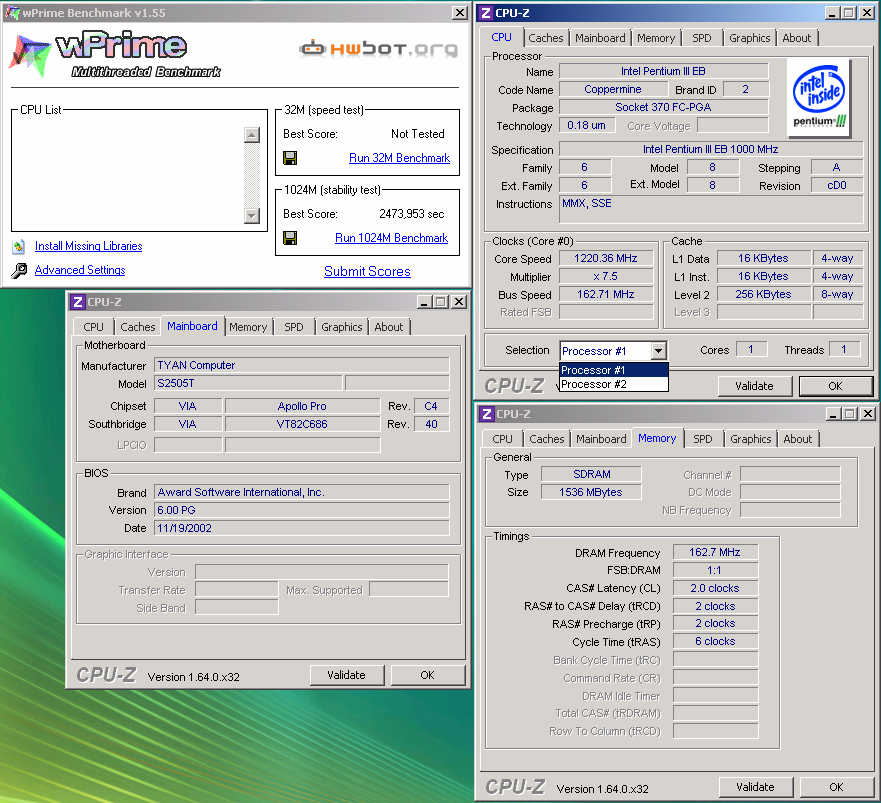Viewport: 881px width, 803px height.
Task: Expand the Processor Selection dropdown arrow
Action: [x=659, y=351]
